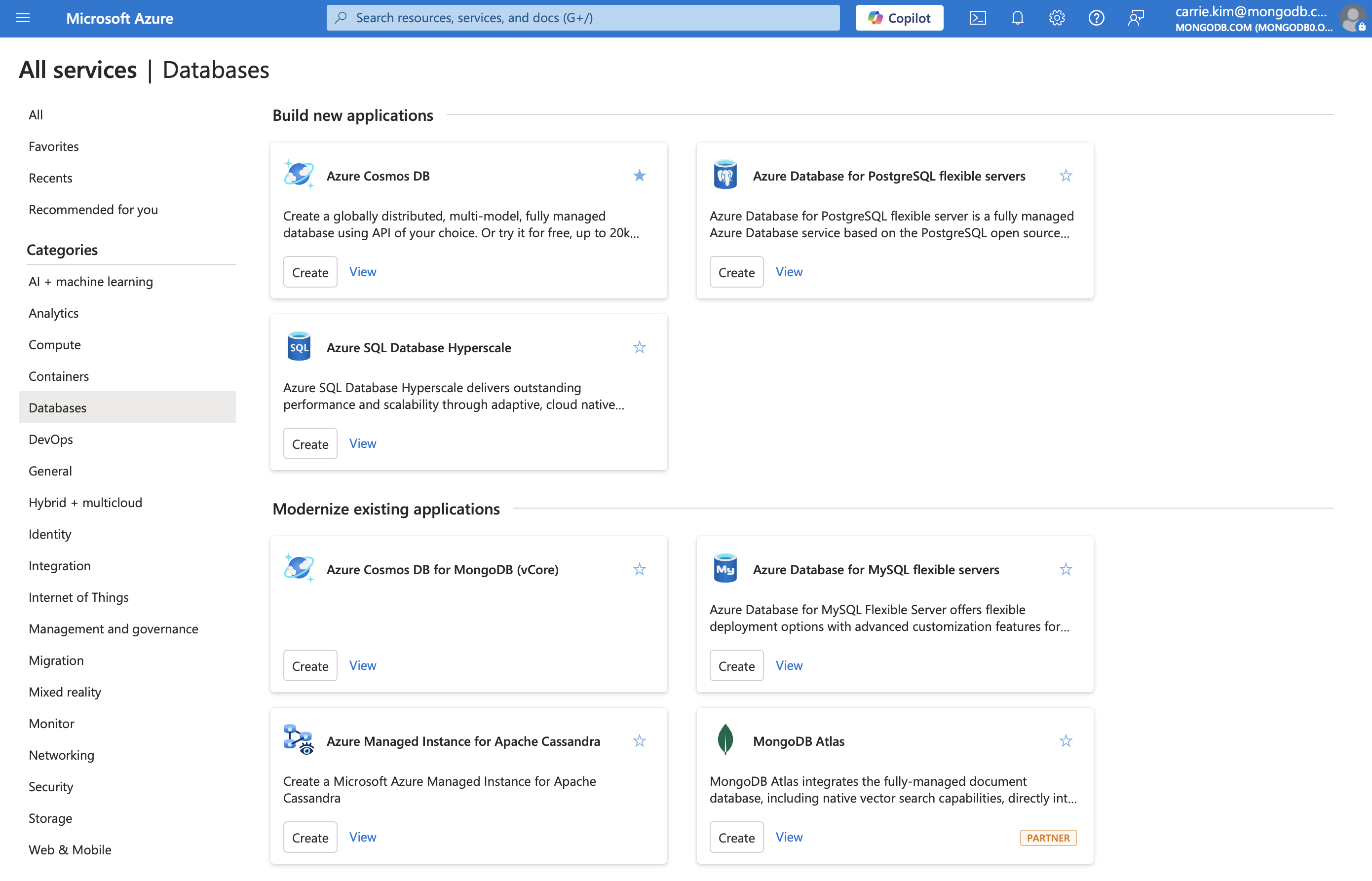The image size is (1372, 881).
Task: Open the Azure Cloud Shell terminal icon
Action: pyautogui.click(x=978, y=18)
